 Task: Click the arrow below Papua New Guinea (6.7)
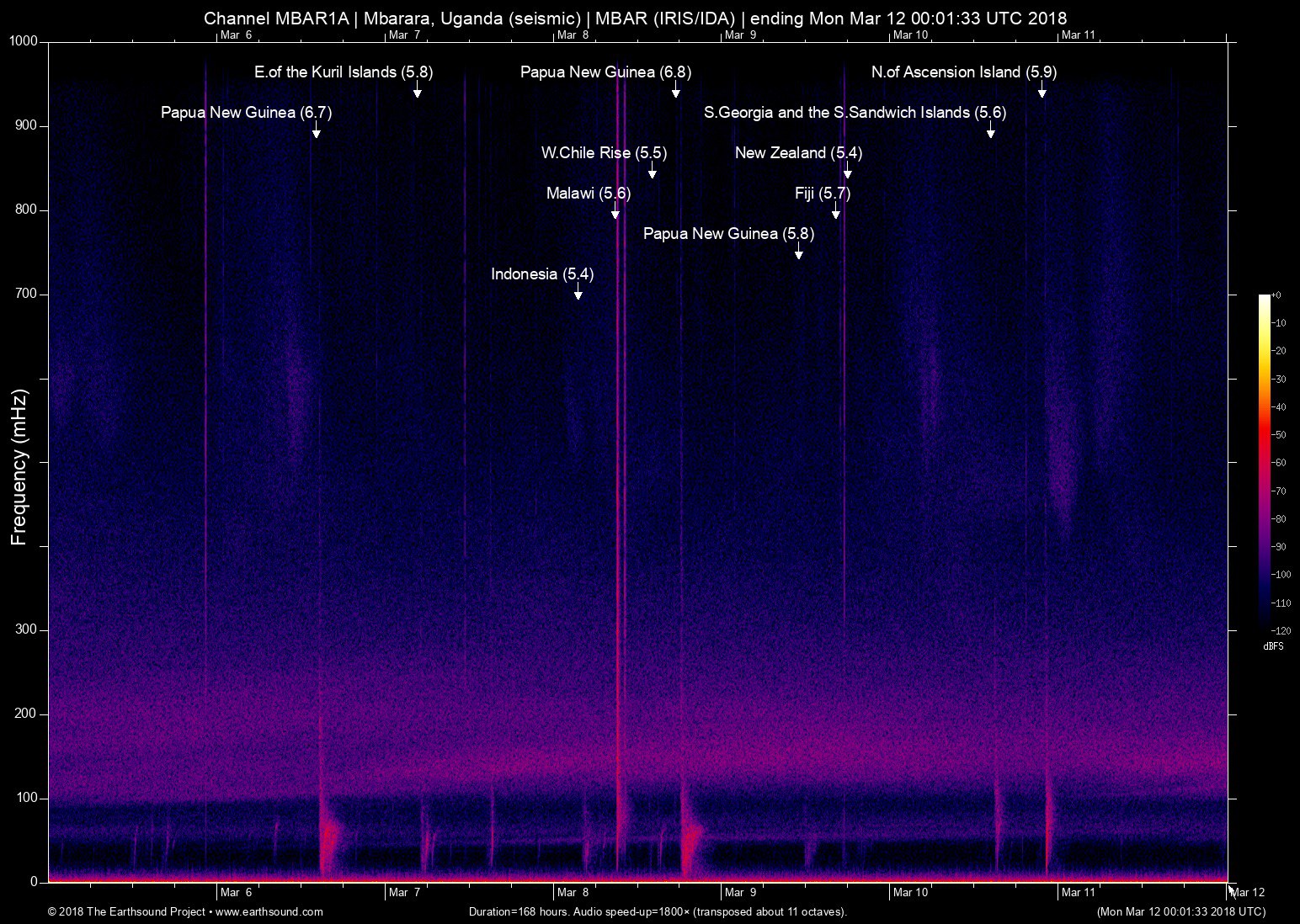pyautogui.click(x=316, y=130)
